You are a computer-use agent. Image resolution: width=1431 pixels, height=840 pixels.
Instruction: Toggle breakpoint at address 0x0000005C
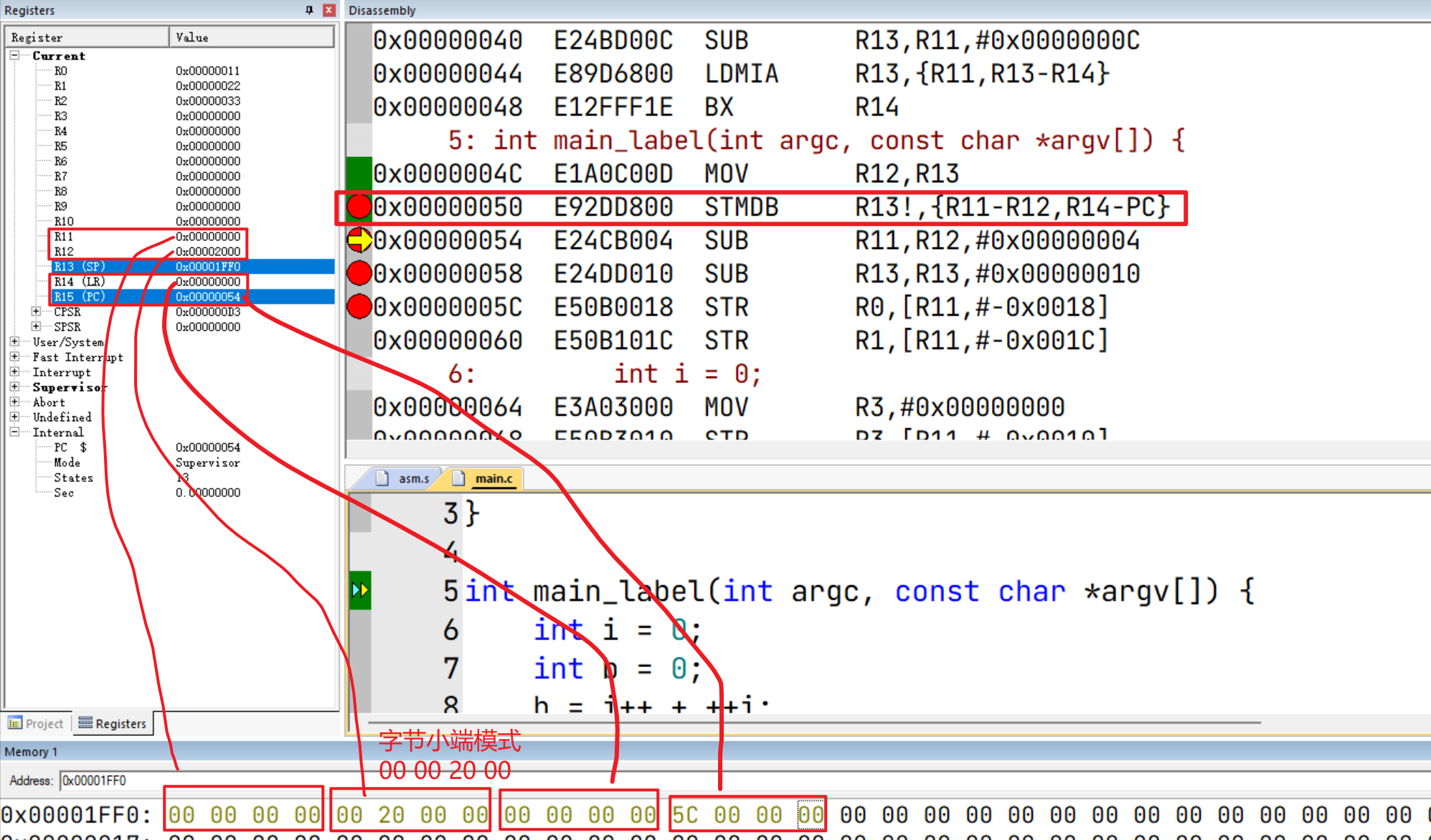pyautogui.click(x=359, y=307)
